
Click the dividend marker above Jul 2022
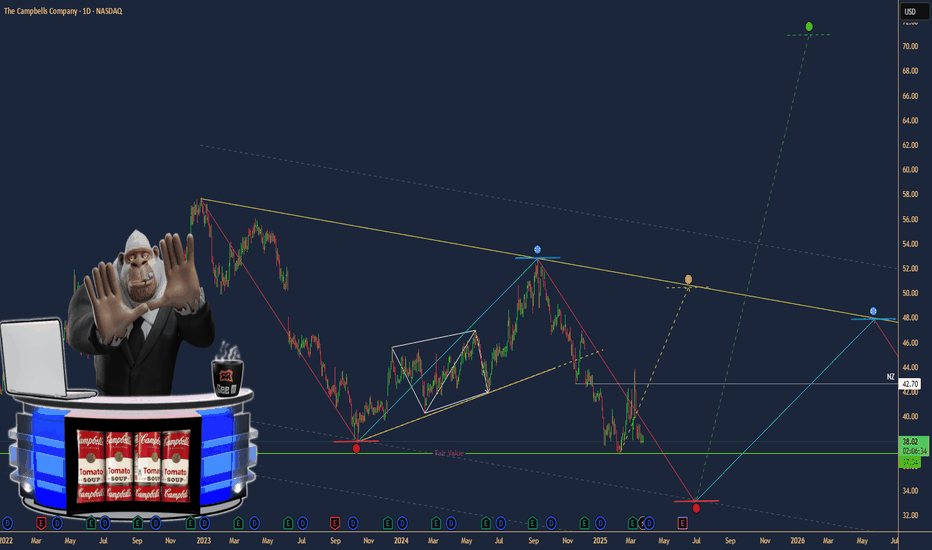[105, 523]
